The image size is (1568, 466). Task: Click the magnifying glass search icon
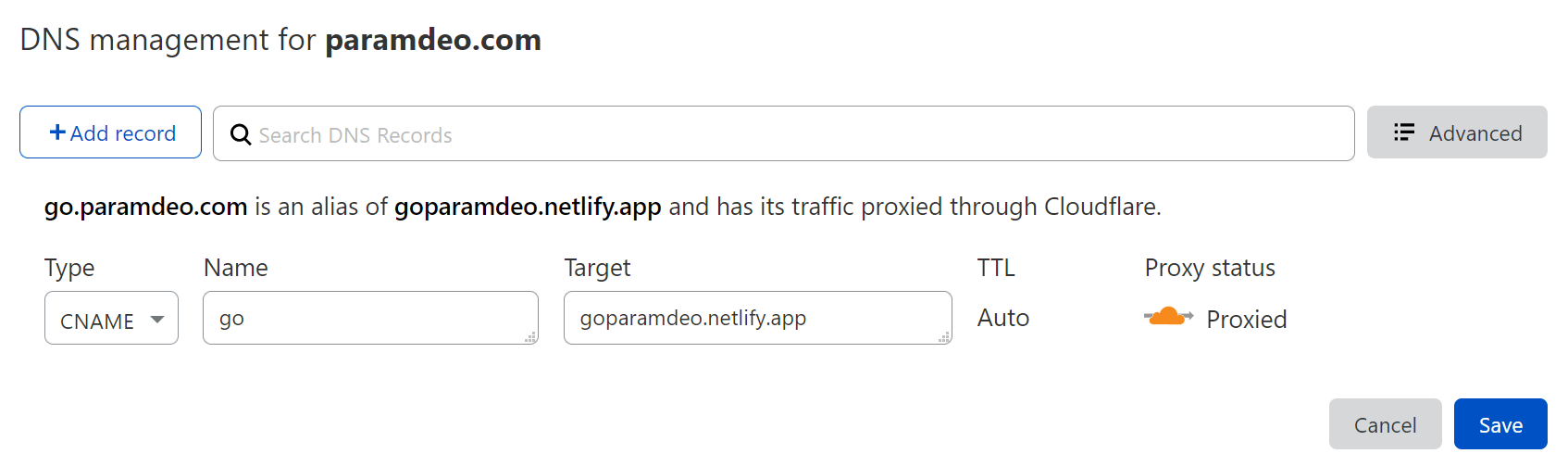click(x=241, y=134)
